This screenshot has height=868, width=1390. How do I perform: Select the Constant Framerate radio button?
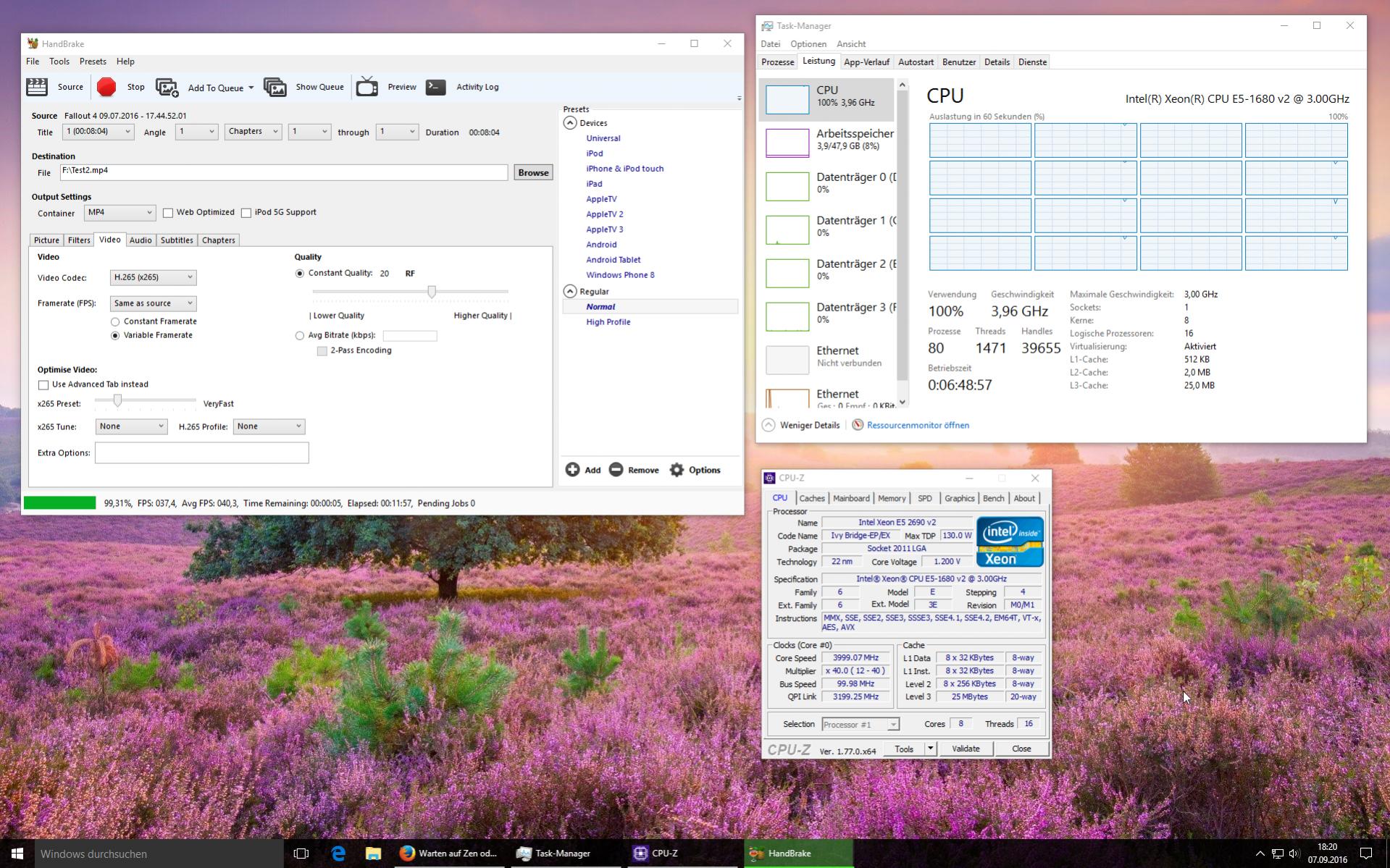[x=115, y=321]
